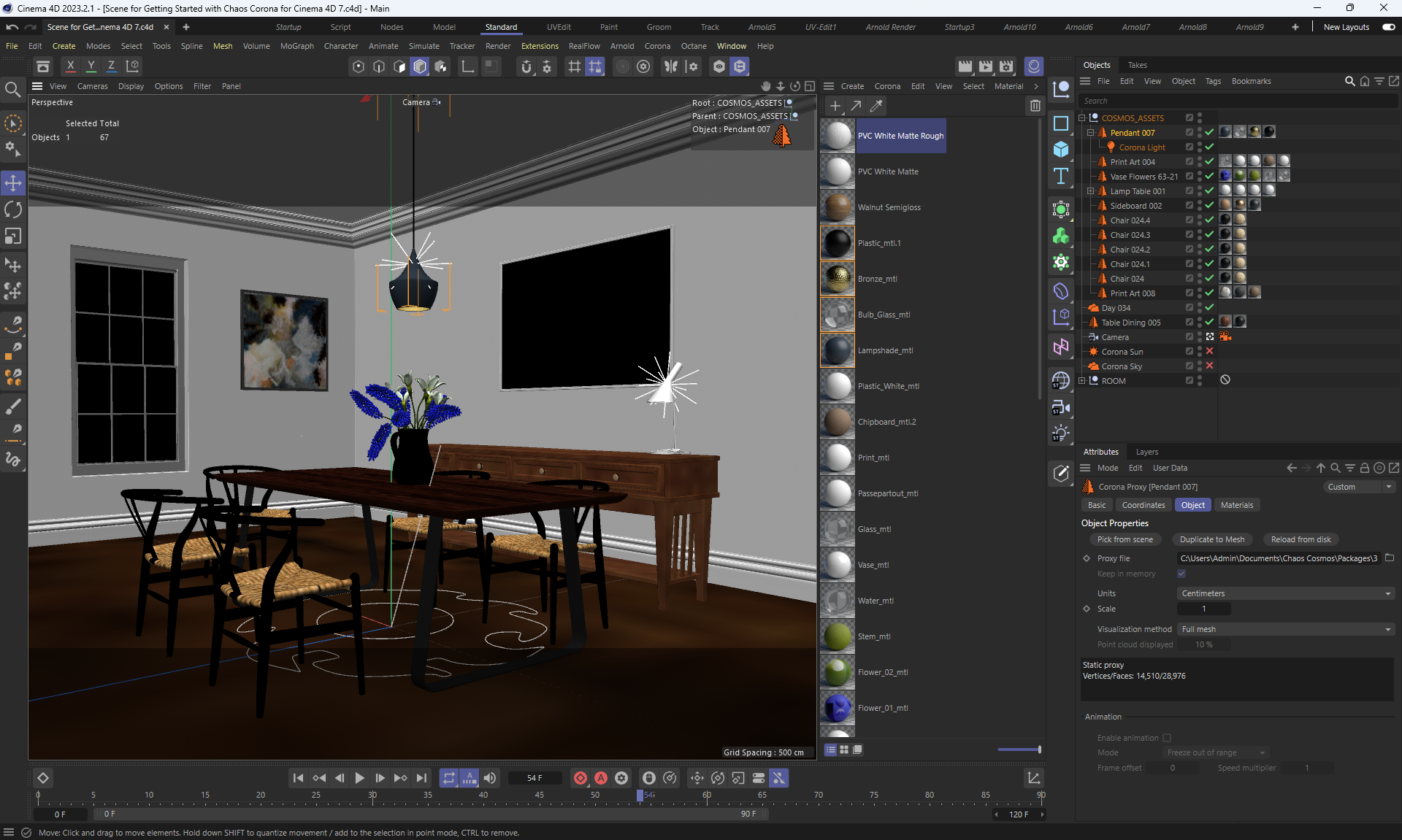Switch to the Coordinates tab
Screen dimensions: 1402x840
[x=1143, y=505]
